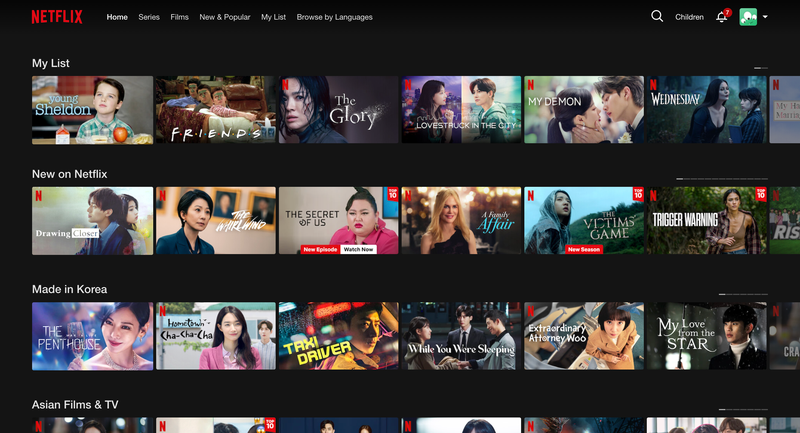Expand the profile dropdown caret
This screenshot has height=433, width=800.
point(765,17)
